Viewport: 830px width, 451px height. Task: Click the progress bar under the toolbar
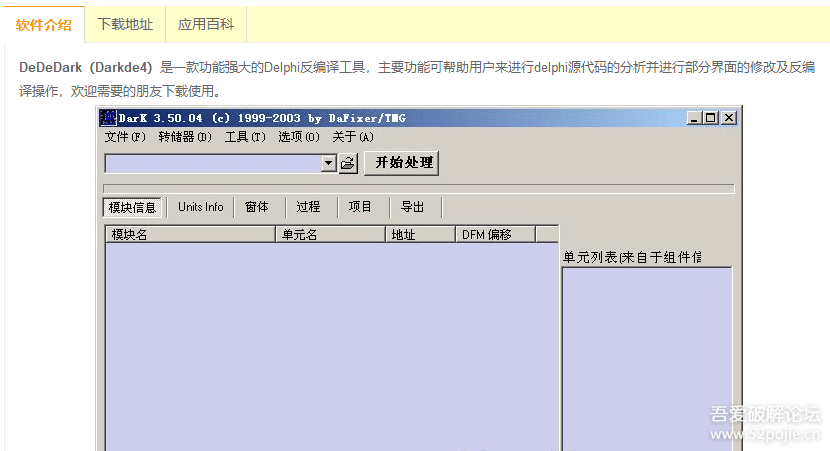pos(419,189)
